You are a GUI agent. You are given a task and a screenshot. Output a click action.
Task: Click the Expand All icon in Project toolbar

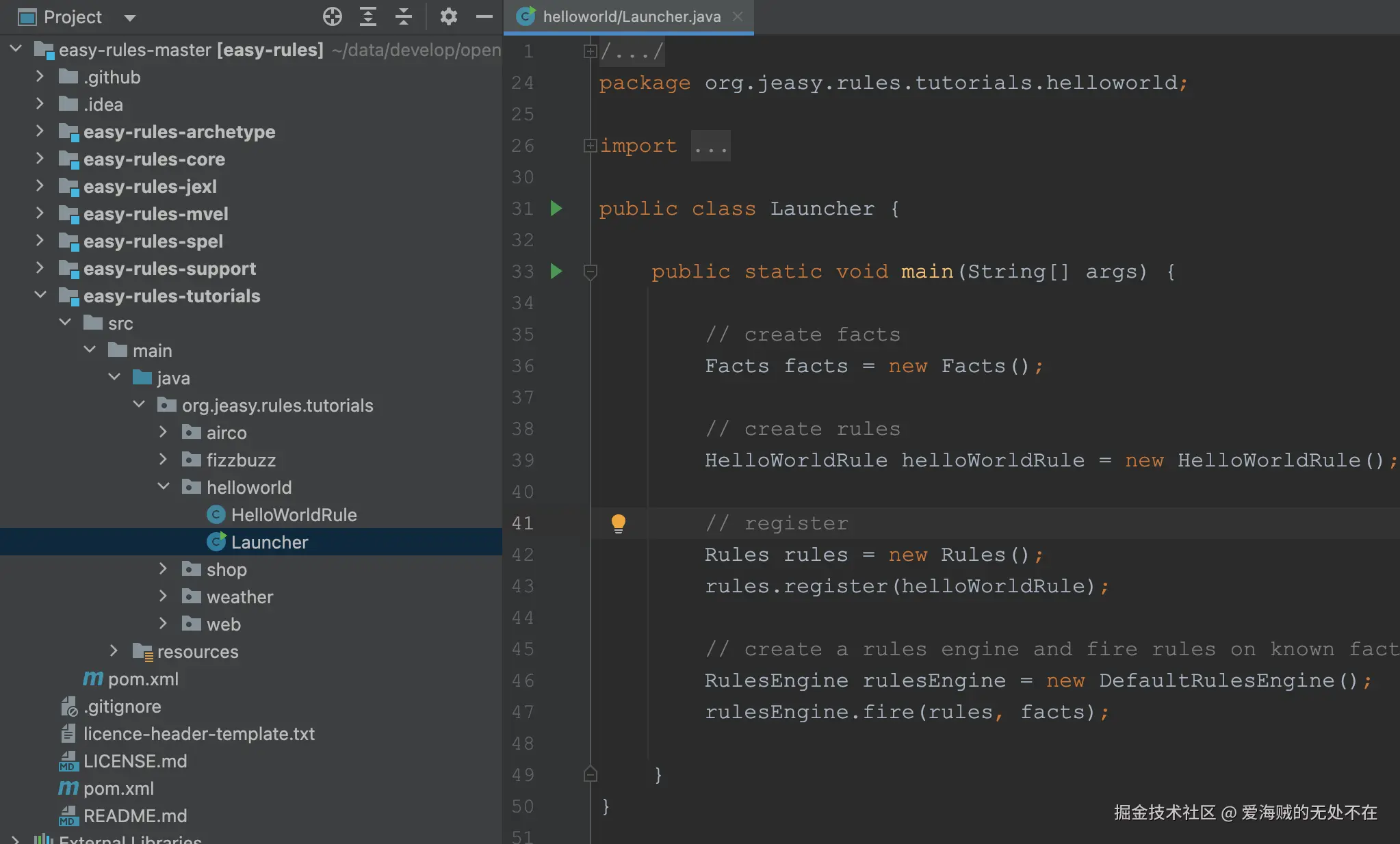[x=368, y=16]
